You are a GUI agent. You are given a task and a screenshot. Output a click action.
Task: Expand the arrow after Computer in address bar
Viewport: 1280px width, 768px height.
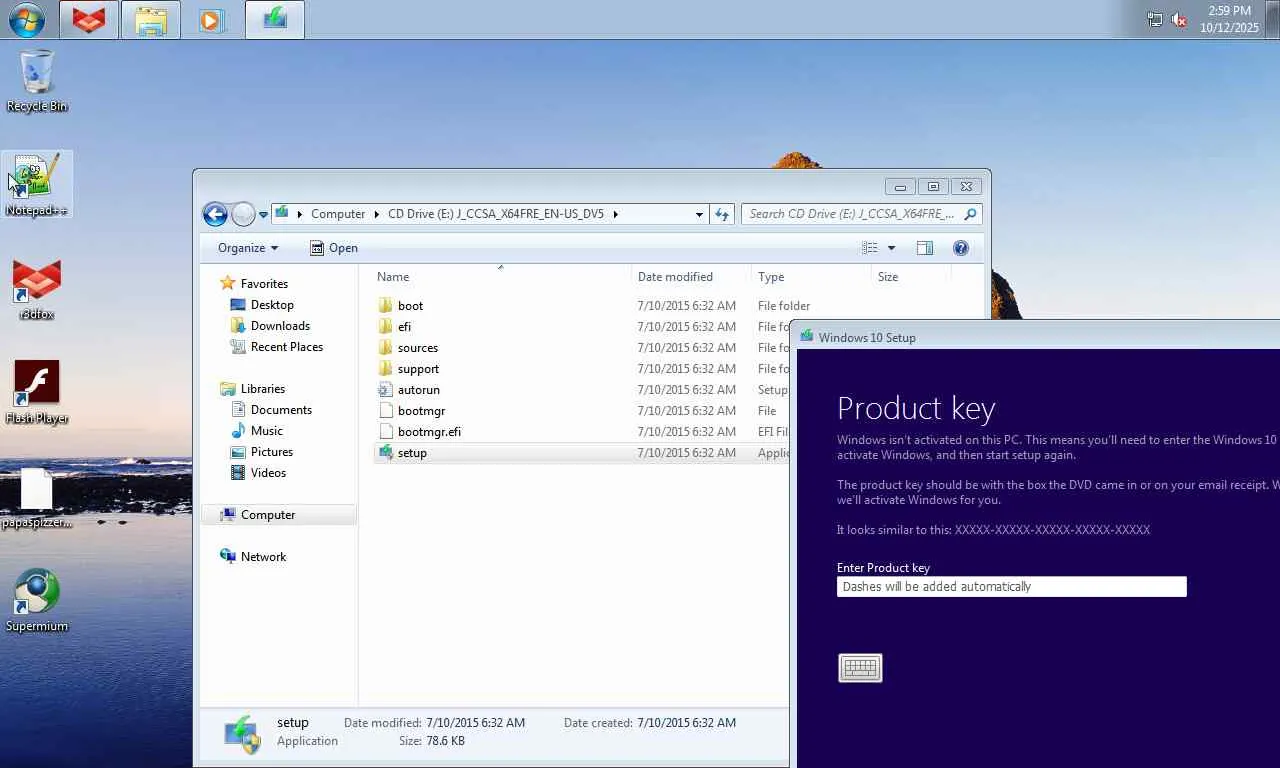click(377, 214)
